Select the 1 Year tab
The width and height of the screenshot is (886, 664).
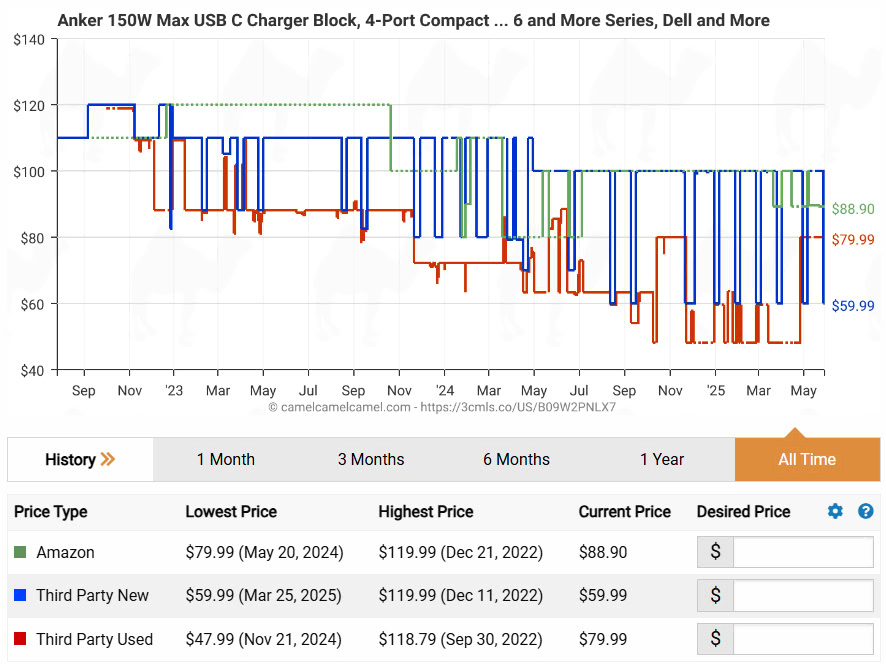pos(662,460)
